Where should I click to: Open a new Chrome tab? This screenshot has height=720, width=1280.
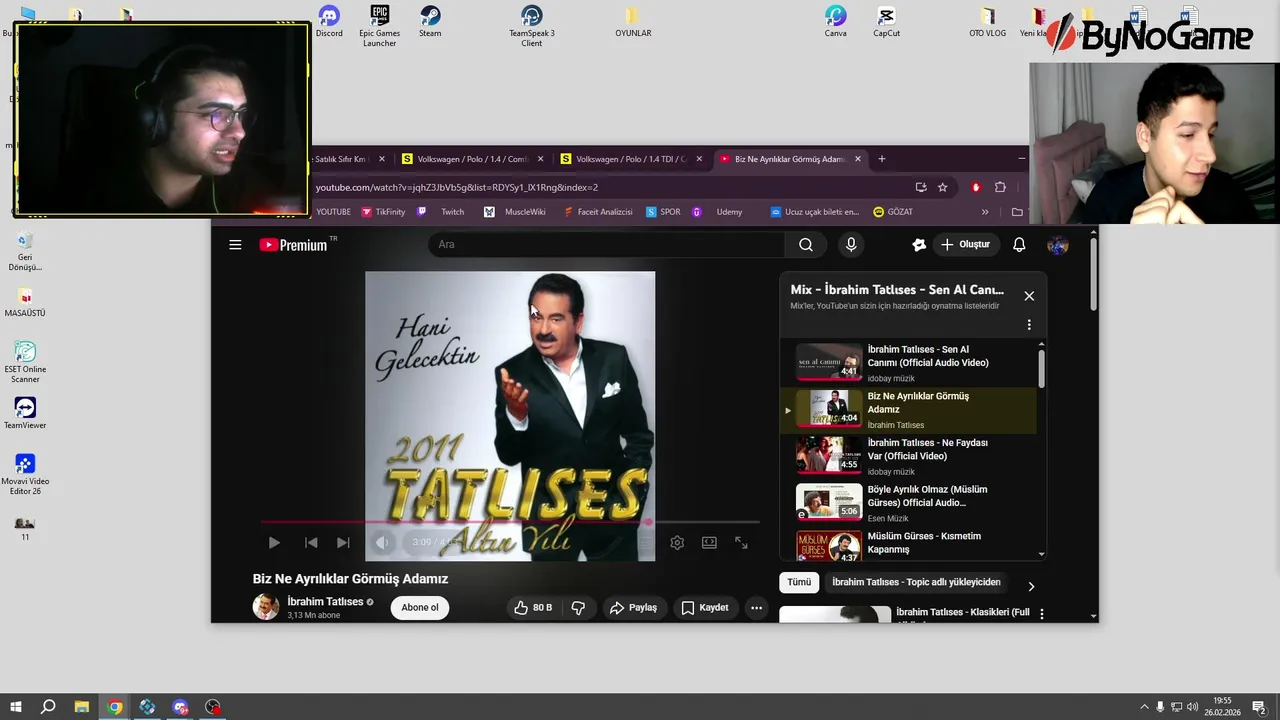tap(881, 159)
